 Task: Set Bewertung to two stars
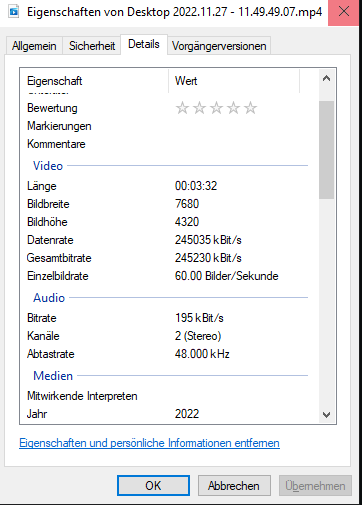(x=199, y=108)
